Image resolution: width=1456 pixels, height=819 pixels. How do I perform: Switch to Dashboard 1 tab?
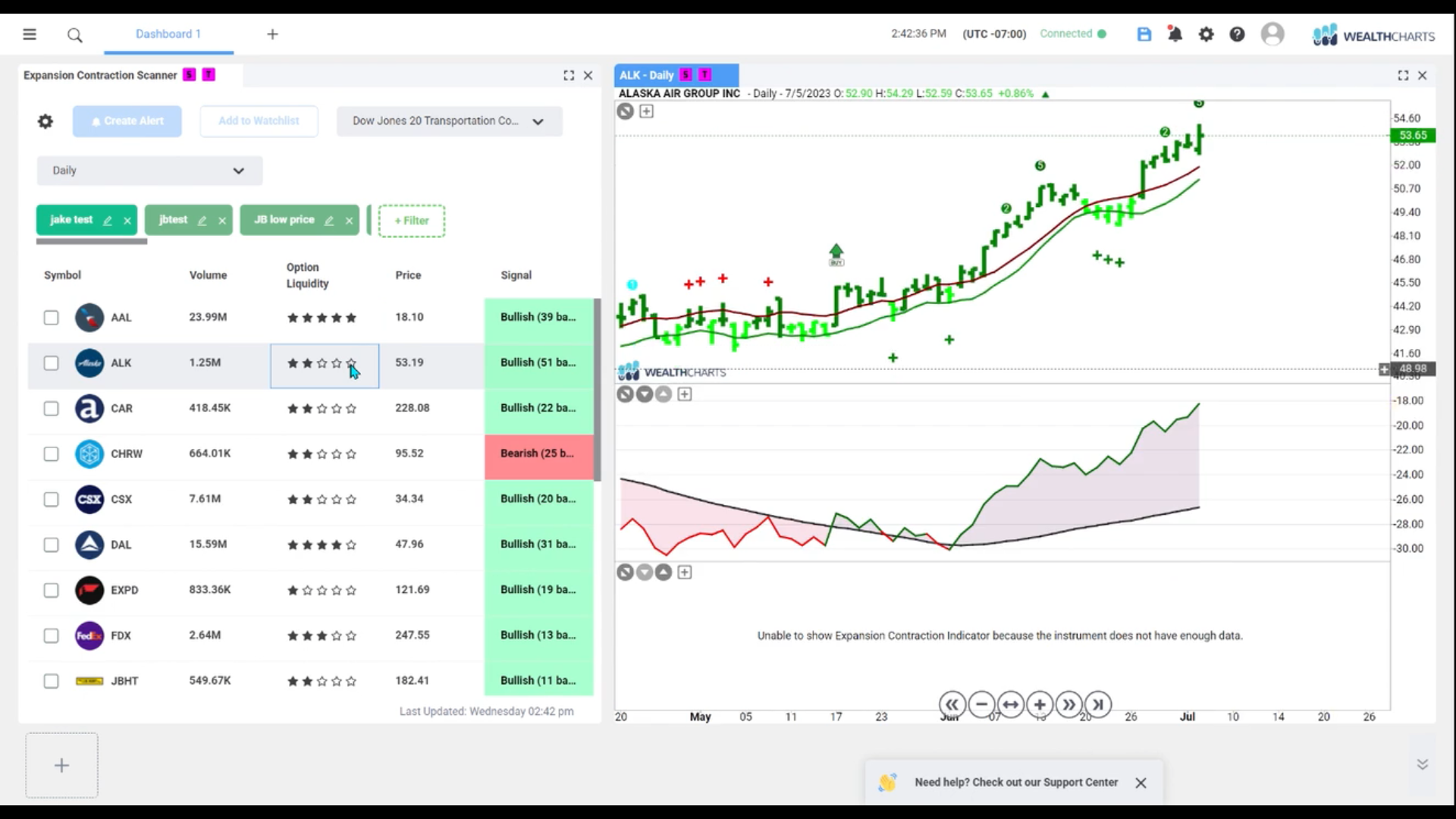(168, 34)
